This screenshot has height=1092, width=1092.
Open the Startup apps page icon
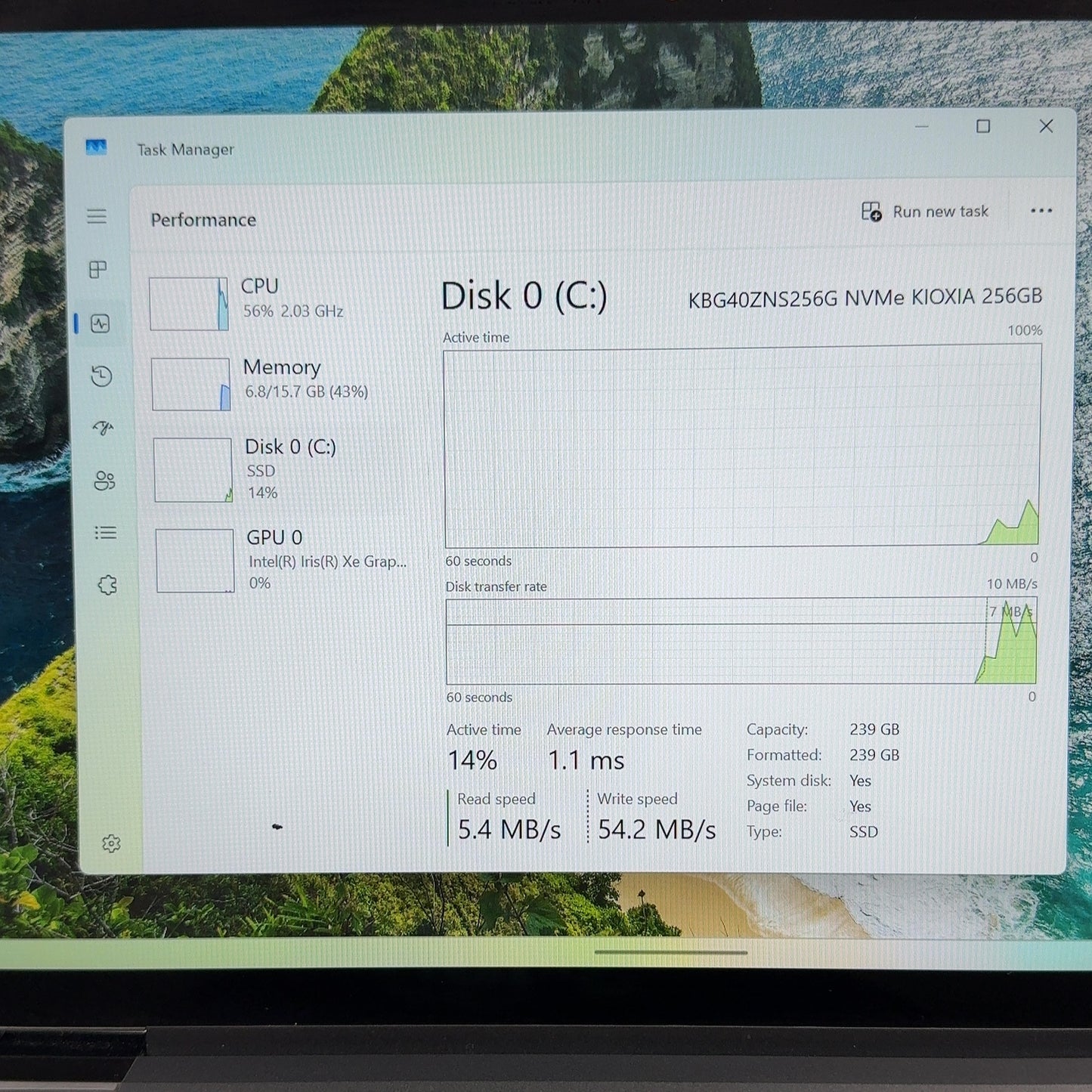pyautogui.click(x=103, y=428)
